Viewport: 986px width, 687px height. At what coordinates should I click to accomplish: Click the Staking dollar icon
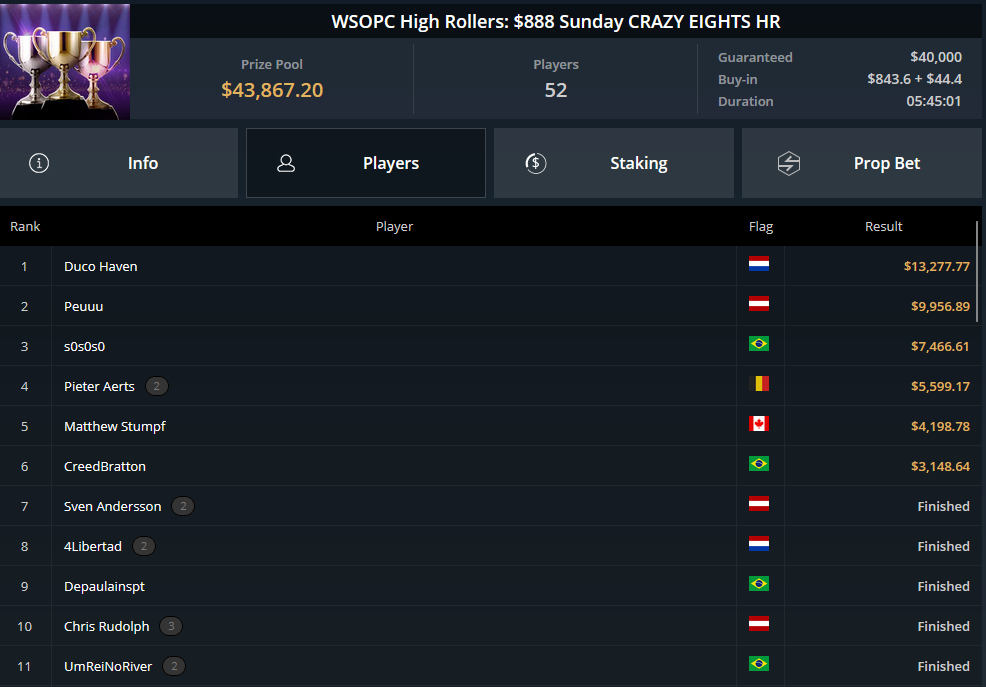pos(536,163)
